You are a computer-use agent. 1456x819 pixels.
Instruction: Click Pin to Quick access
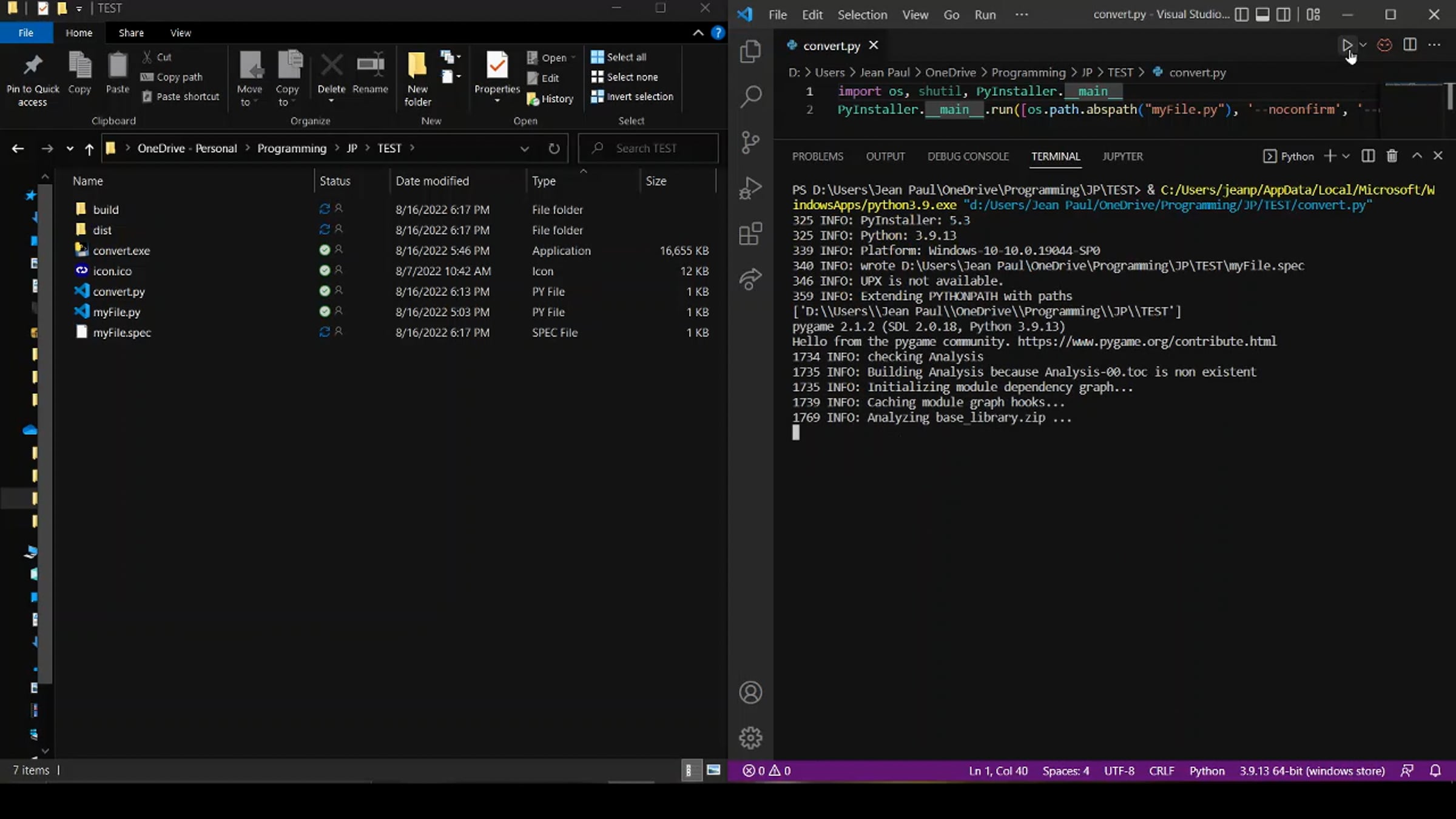tap(33, 79)
